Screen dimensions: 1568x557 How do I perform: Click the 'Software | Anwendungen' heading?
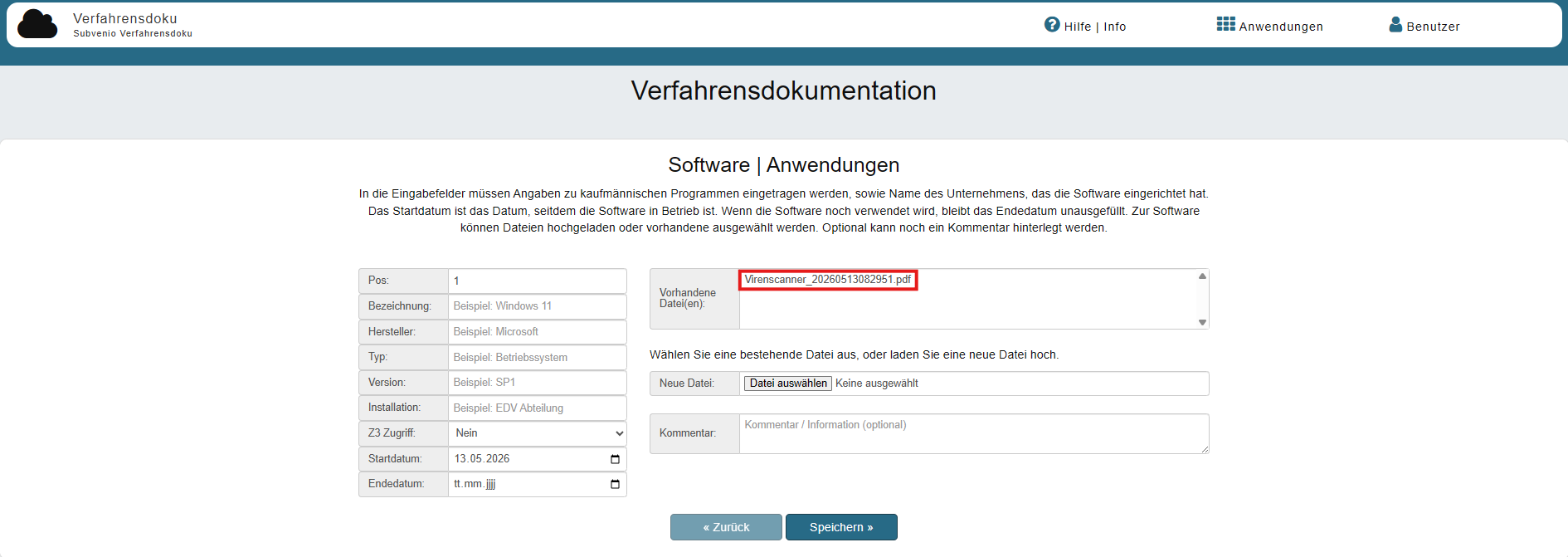(784, 165)
